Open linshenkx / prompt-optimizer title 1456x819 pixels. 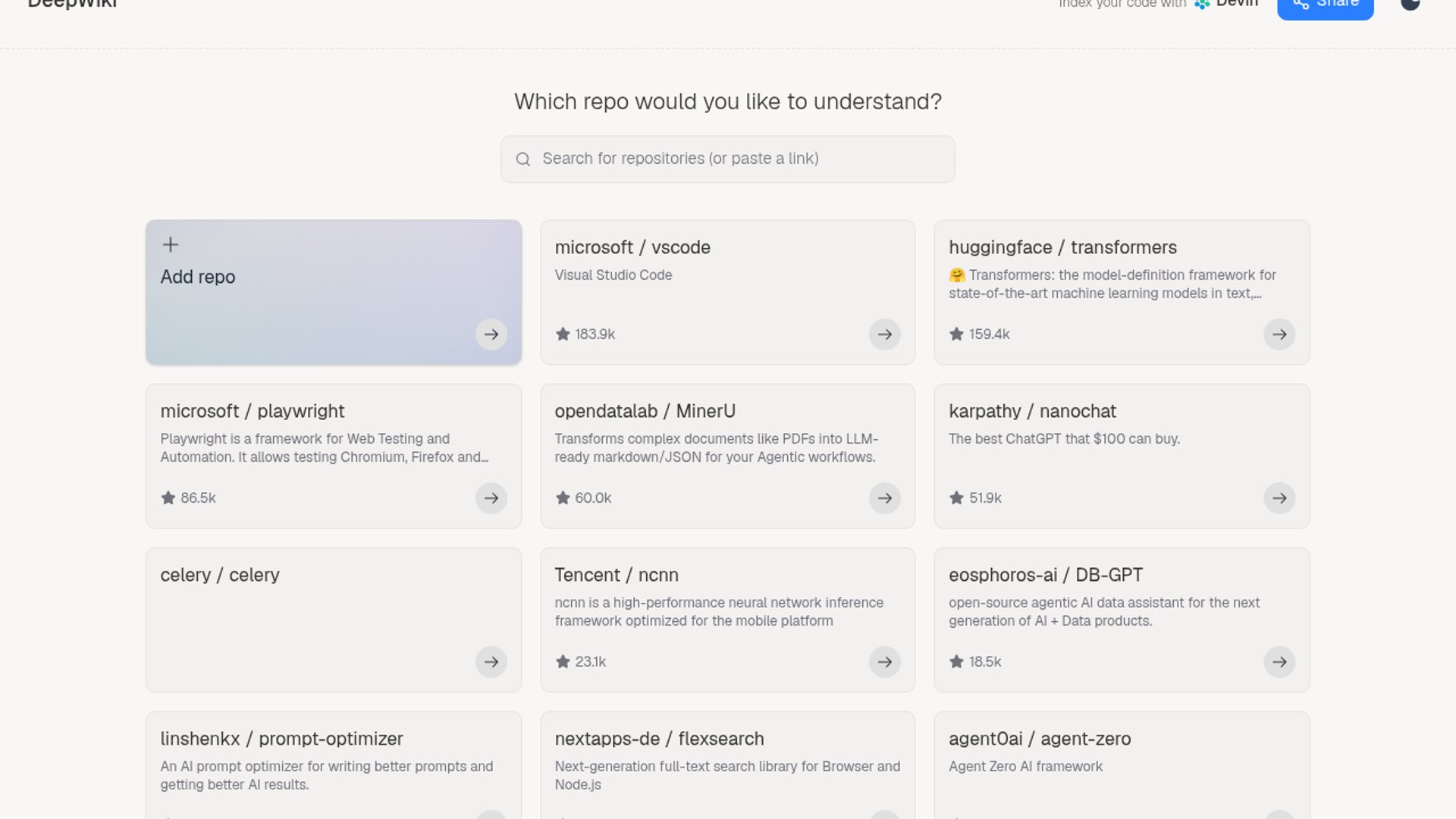(281, 739)
